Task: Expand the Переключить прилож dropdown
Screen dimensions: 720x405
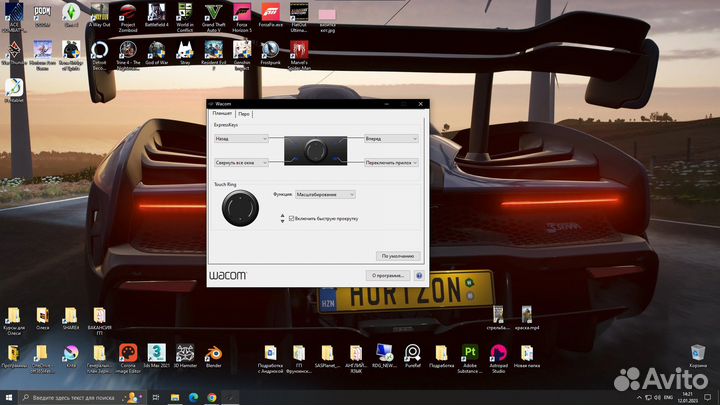Action: pyautogui.click(x=391, y=163)
